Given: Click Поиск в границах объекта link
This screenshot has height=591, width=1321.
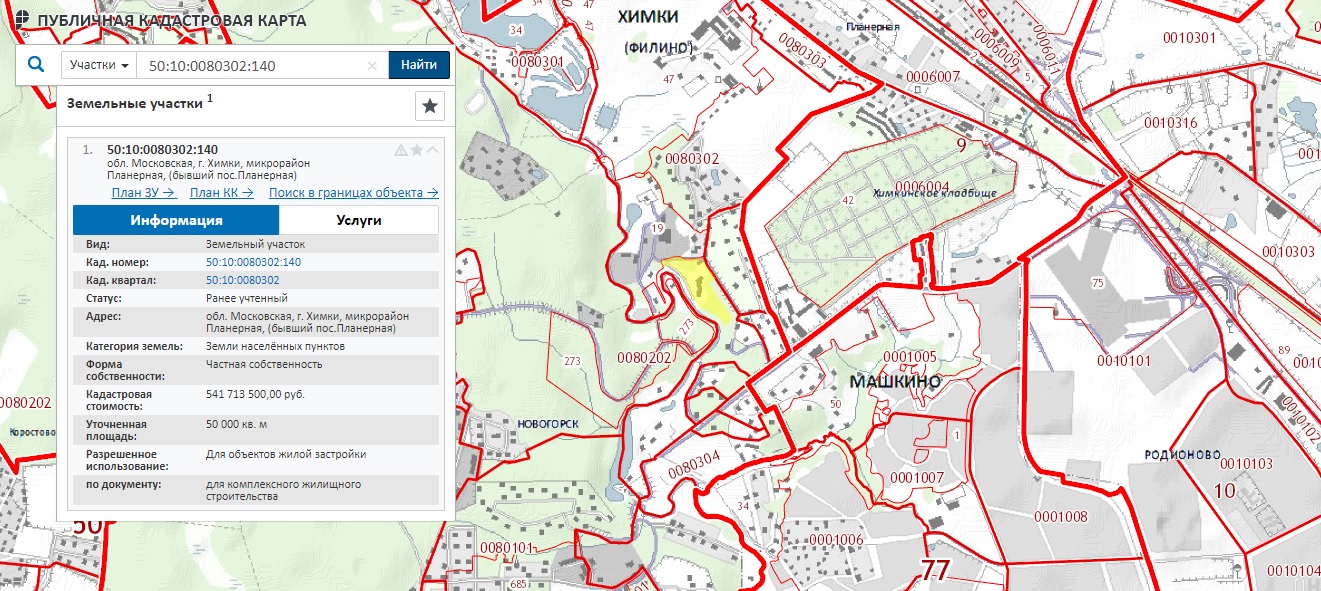Looking at the screenshot, I should (x=353, y=193).
